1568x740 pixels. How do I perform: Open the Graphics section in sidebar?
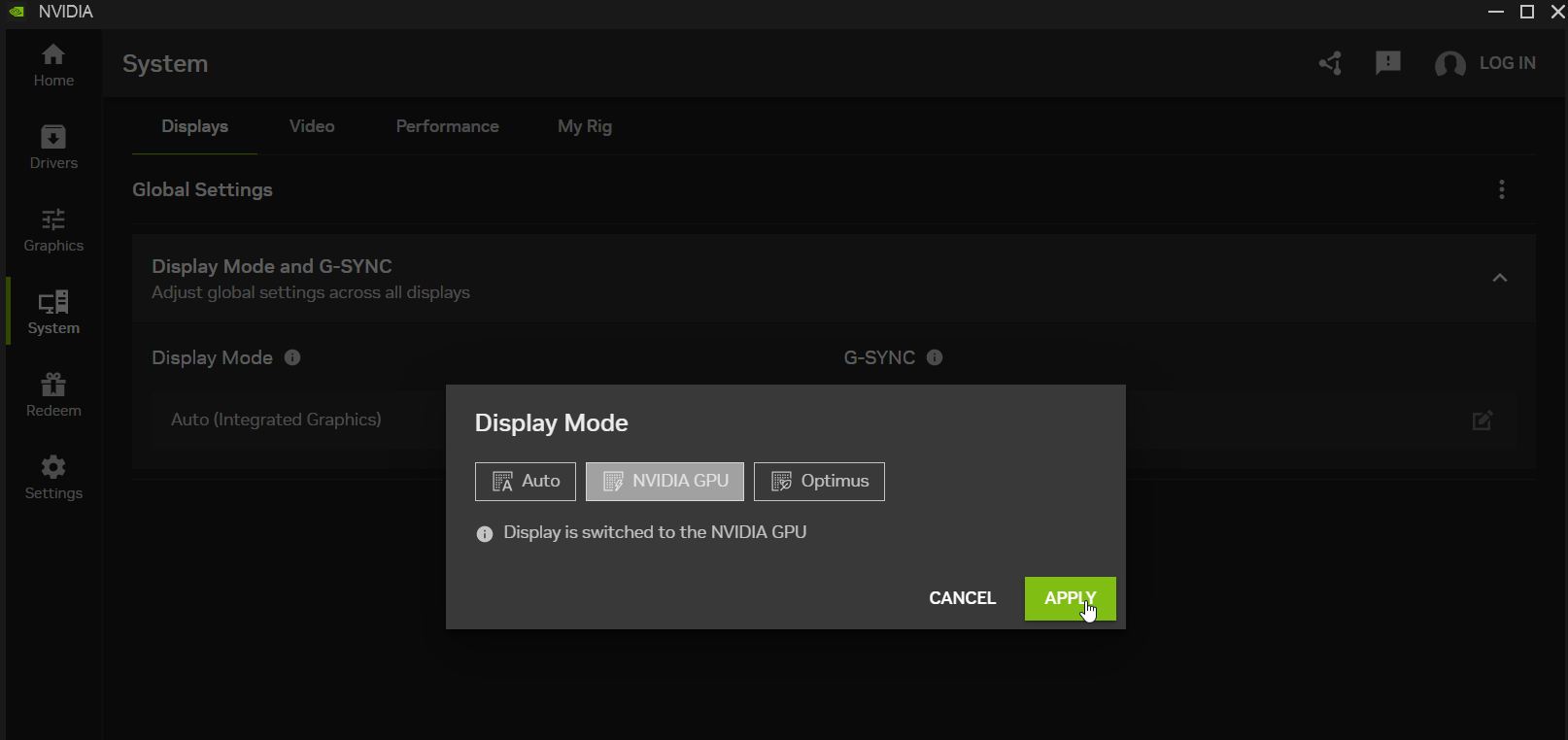[53, 230]
